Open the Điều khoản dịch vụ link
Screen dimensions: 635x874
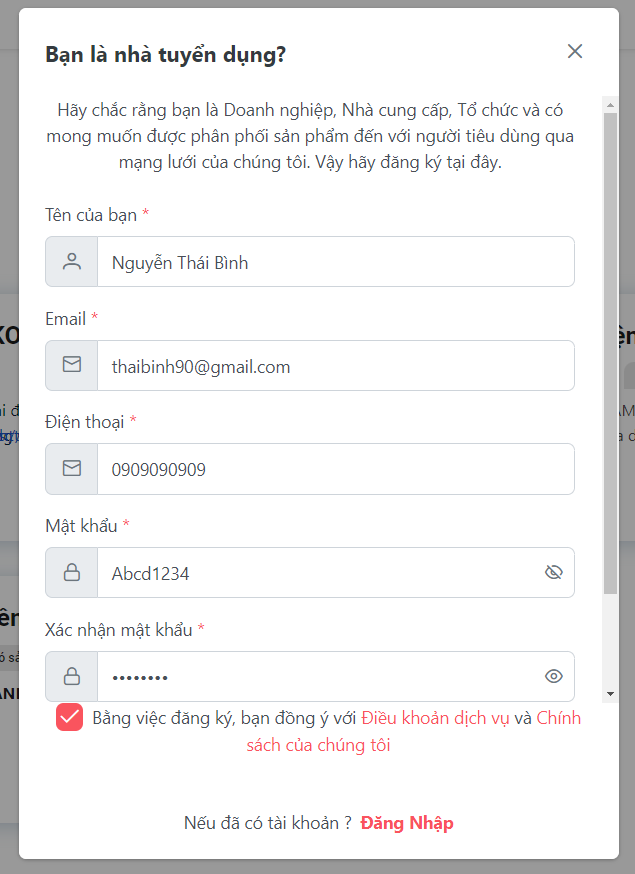click(x=435, y=718)
